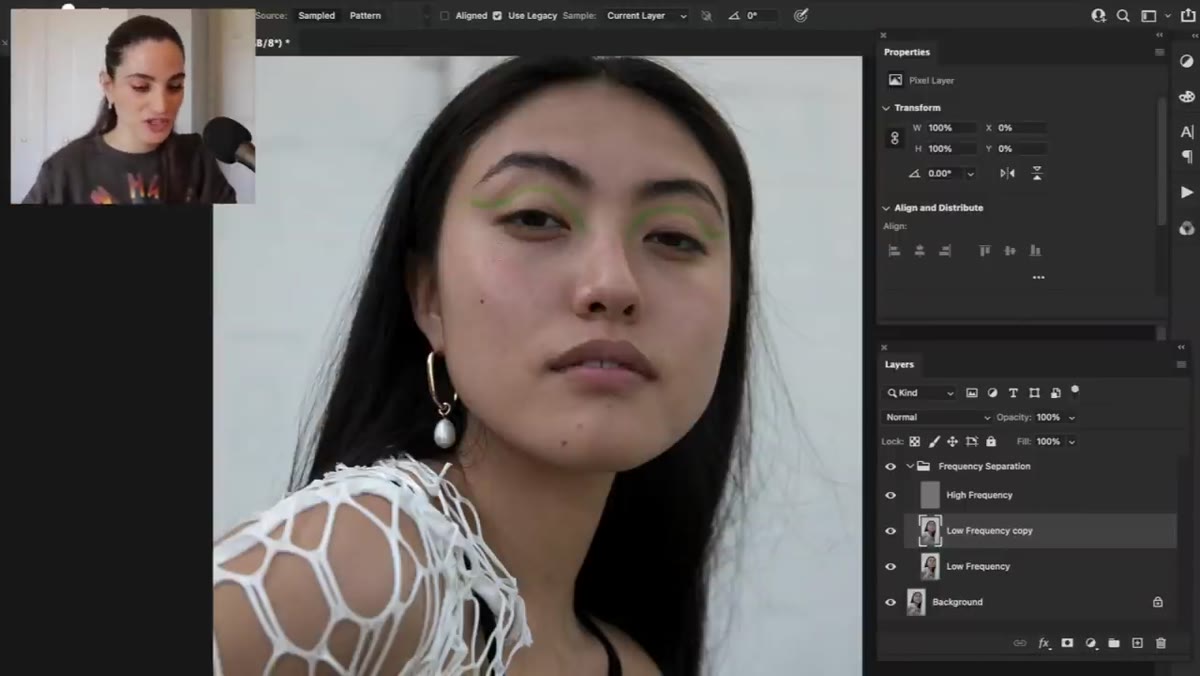This screenshot has width=1200, height=676.
Task: Open the Channels icon at bottom of side dock
Action: tap(1187, 228)
